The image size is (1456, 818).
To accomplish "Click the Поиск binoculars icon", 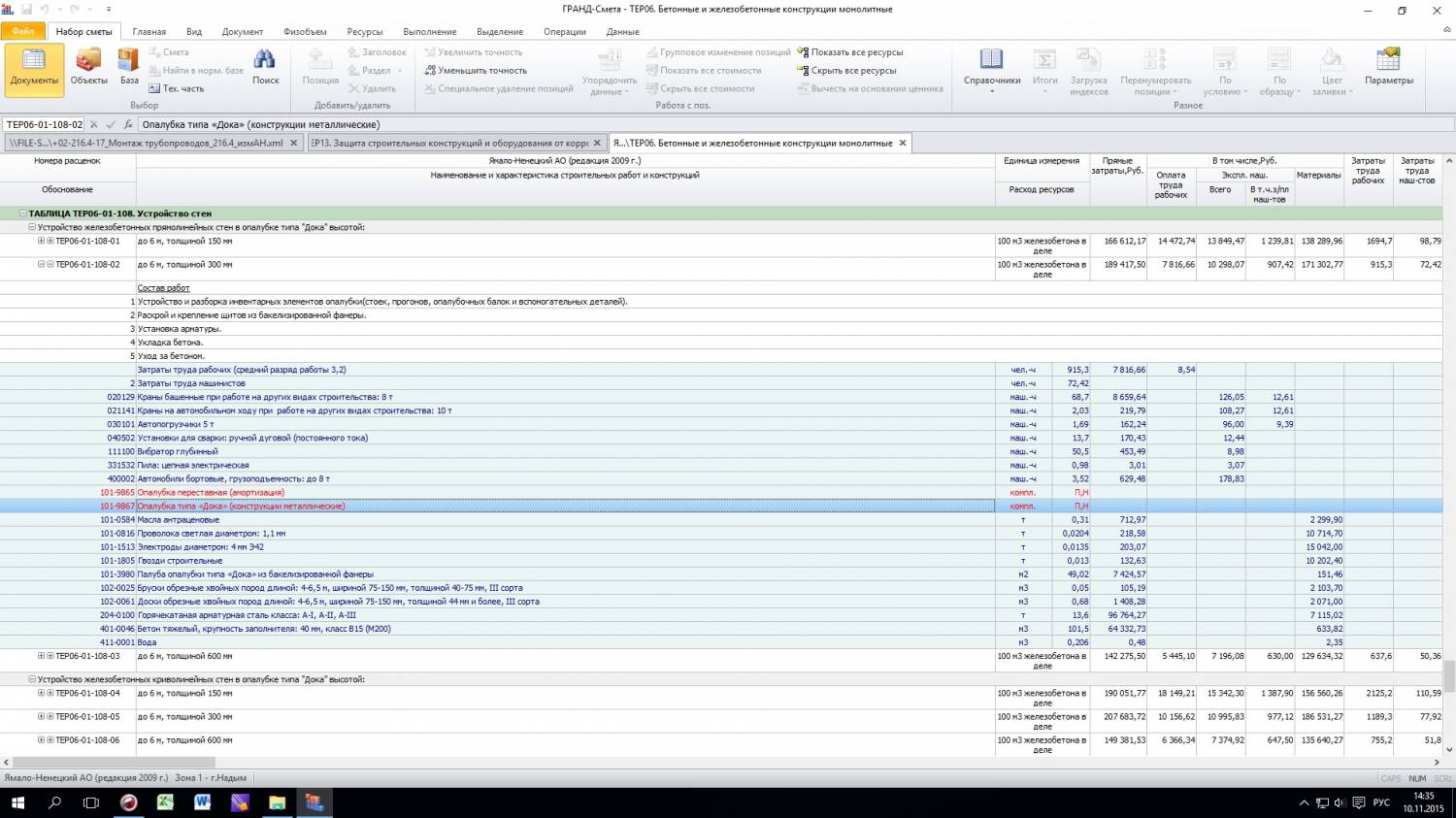I will coord(265,68).
